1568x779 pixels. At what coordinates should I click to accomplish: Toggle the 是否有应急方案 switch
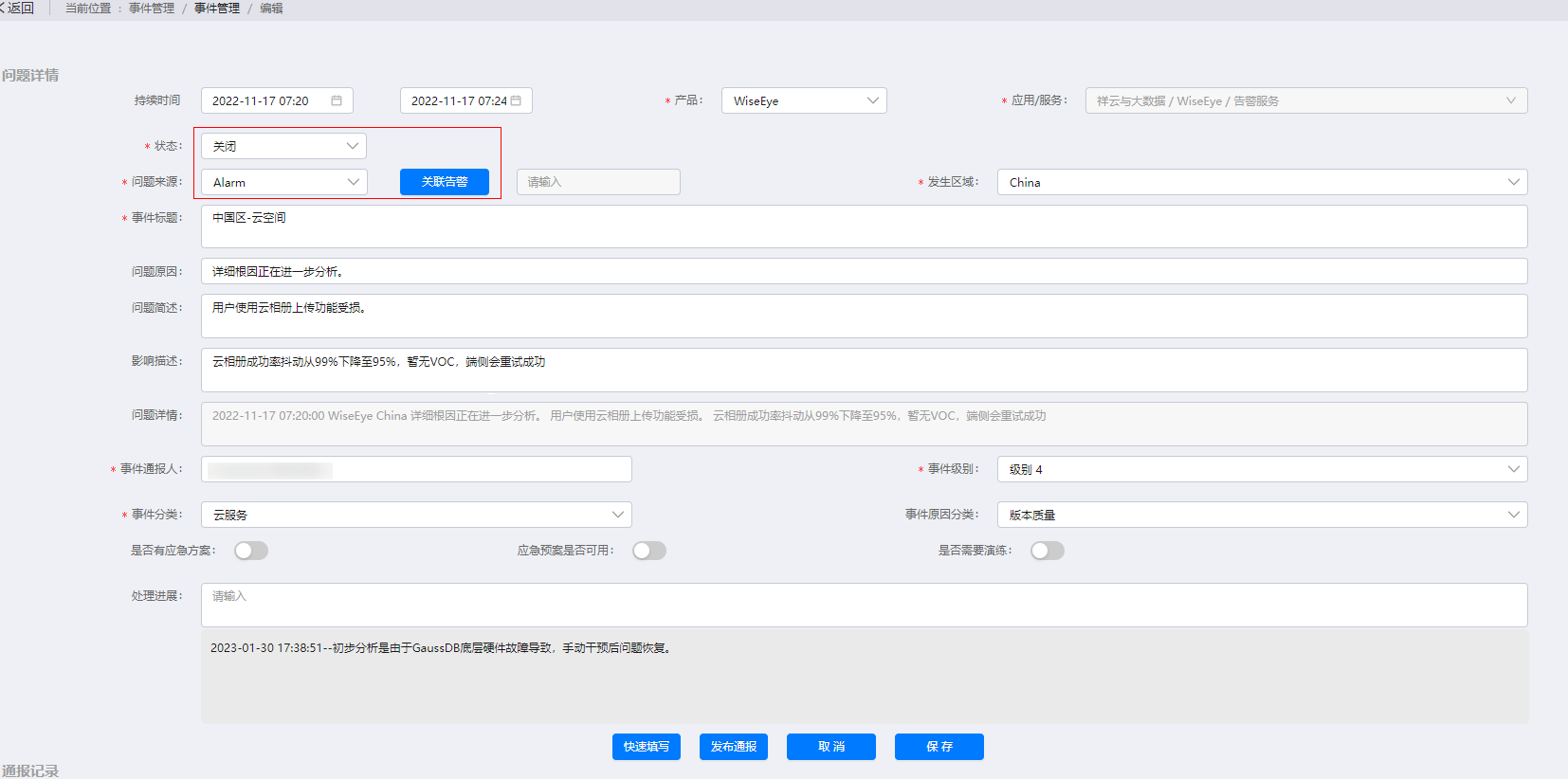[x=251, y=551]
